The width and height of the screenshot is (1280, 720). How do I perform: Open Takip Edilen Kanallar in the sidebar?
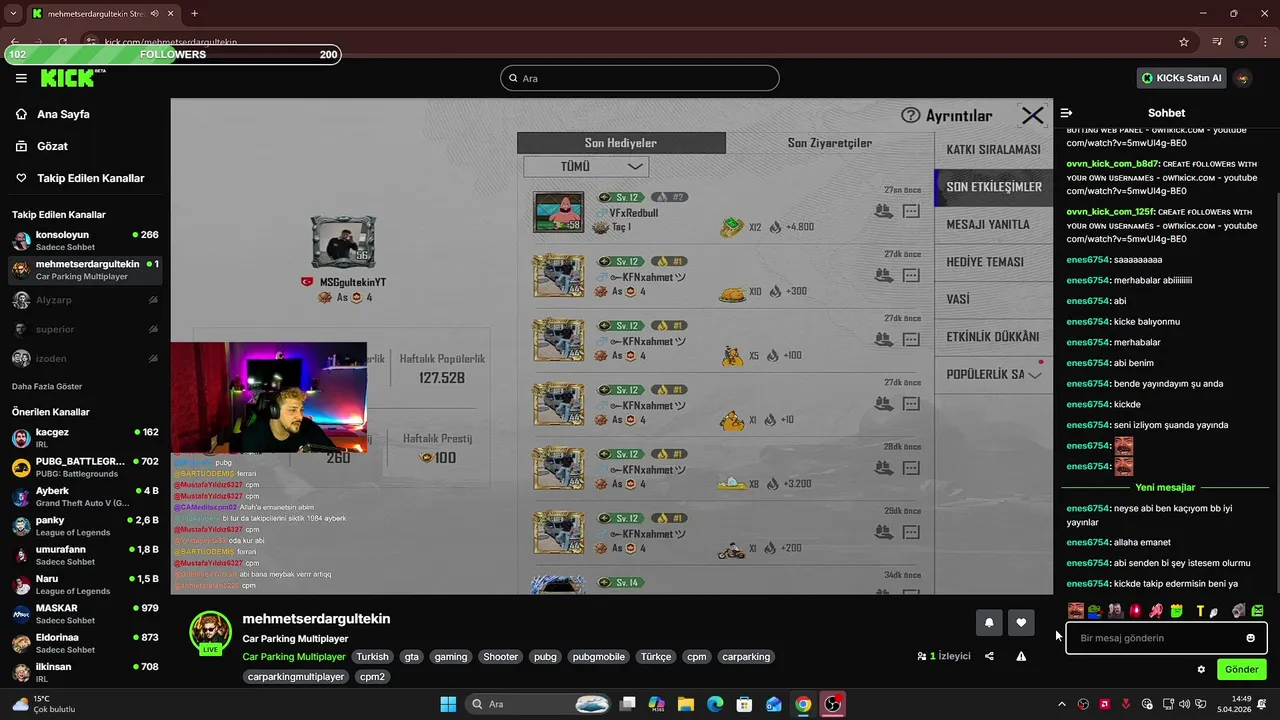pyautogui.click(x=90, y=178)
